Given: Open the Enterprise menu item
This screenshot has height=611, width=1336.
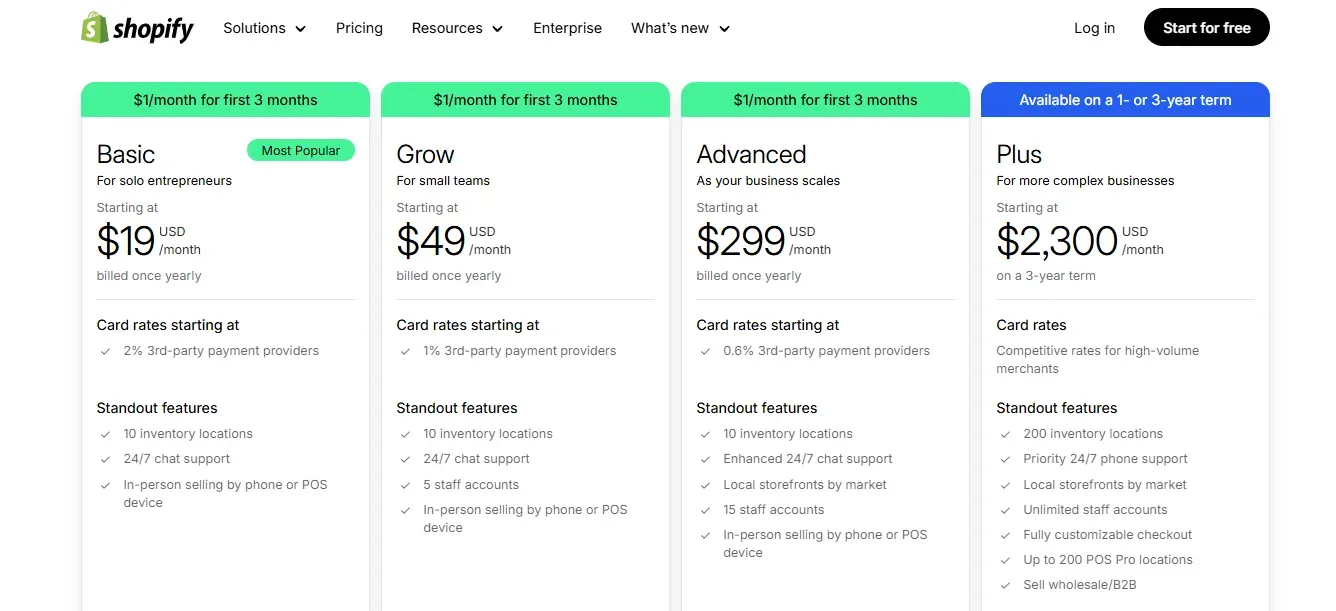Looking at the screenshot, I should [567, 28].
